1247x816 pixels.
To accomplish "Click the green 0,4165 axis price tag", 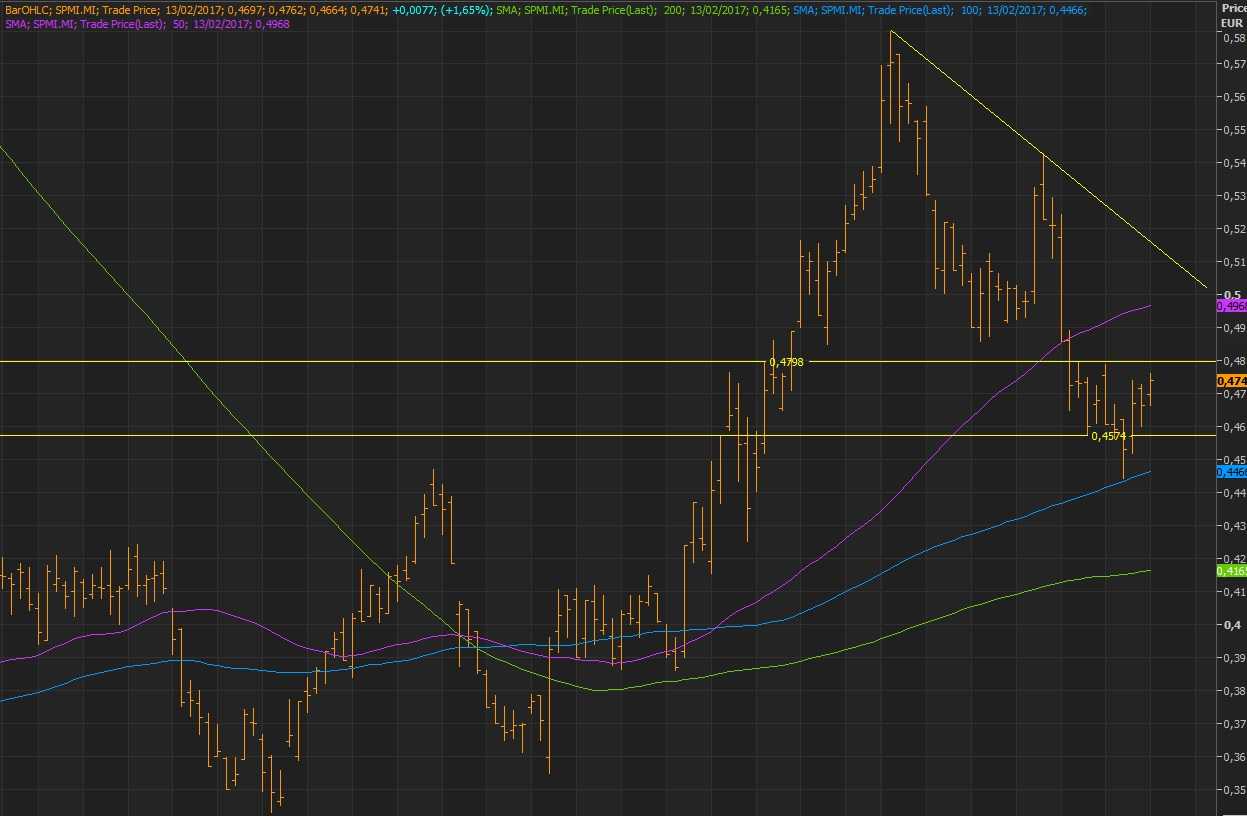I will pyautogui.click(x=1231, y=570).
